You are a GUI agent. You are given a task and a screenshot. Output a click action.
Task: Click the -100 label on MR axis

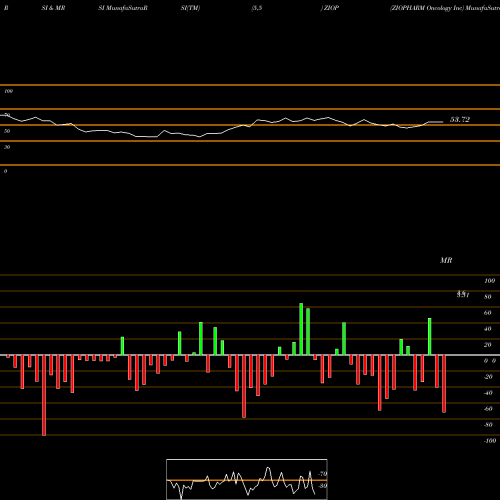click(490, 441)
